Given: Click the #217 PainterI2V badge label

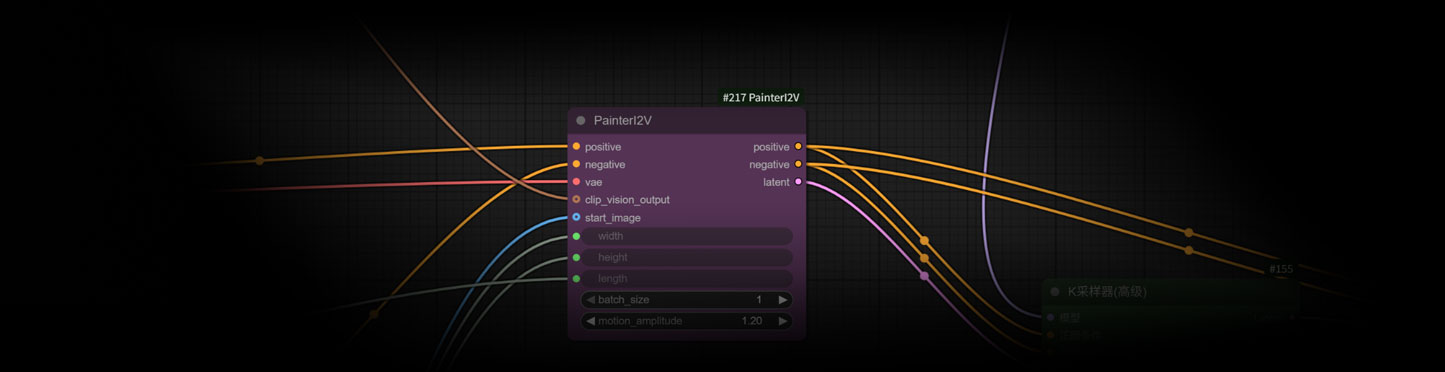Looking at the screenshot, I should coord(761,98).
